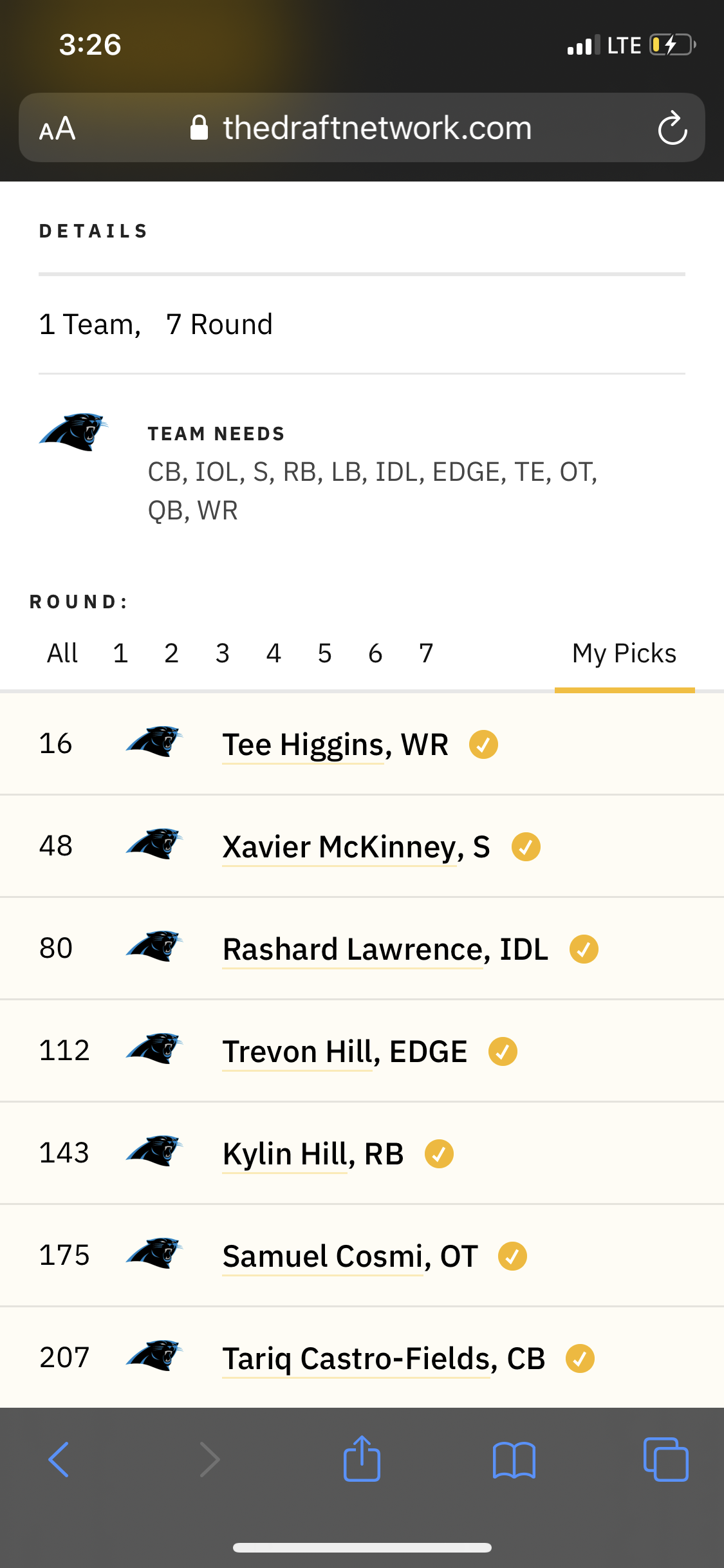Tap the Panthers logo beside Team Needs
This screenshot has height=1568, width=724.
click(73, 432)
